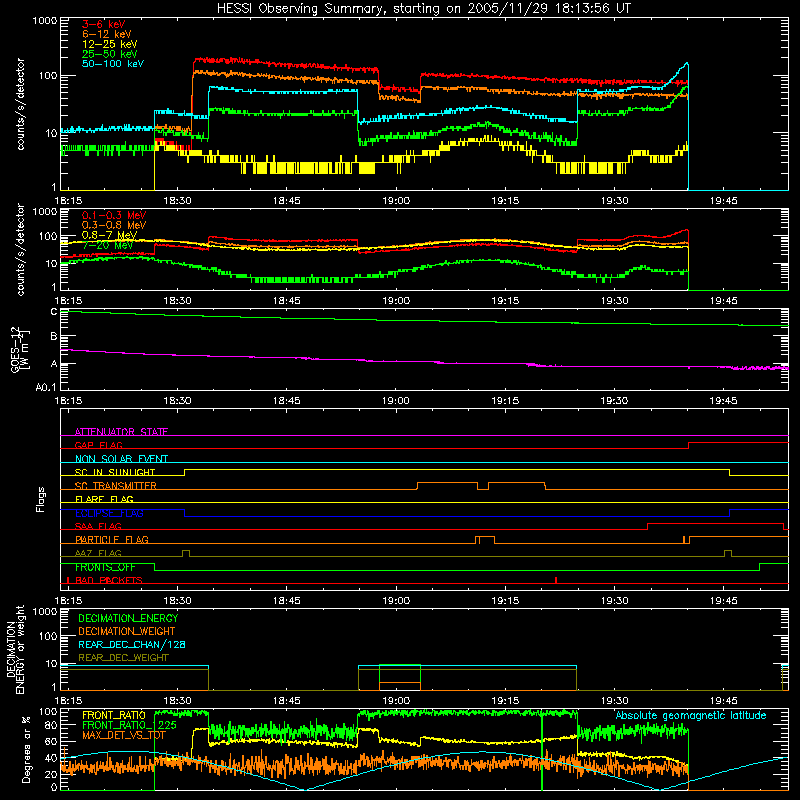Click the REAR_DEC_CHAN/128 legend entry

click(x=132, y=644)
